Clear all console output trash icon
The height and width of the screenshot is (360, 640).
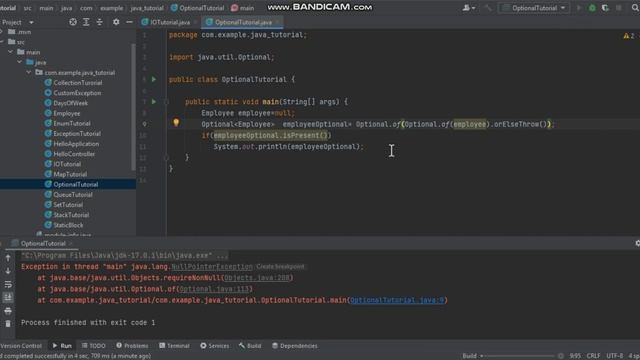[x=8, y=324]
